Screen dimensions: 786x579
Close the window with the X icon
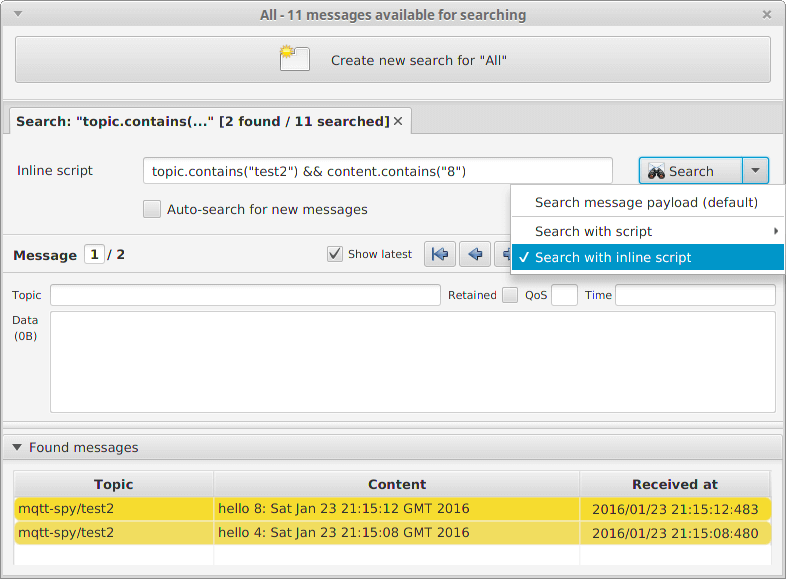766,15
